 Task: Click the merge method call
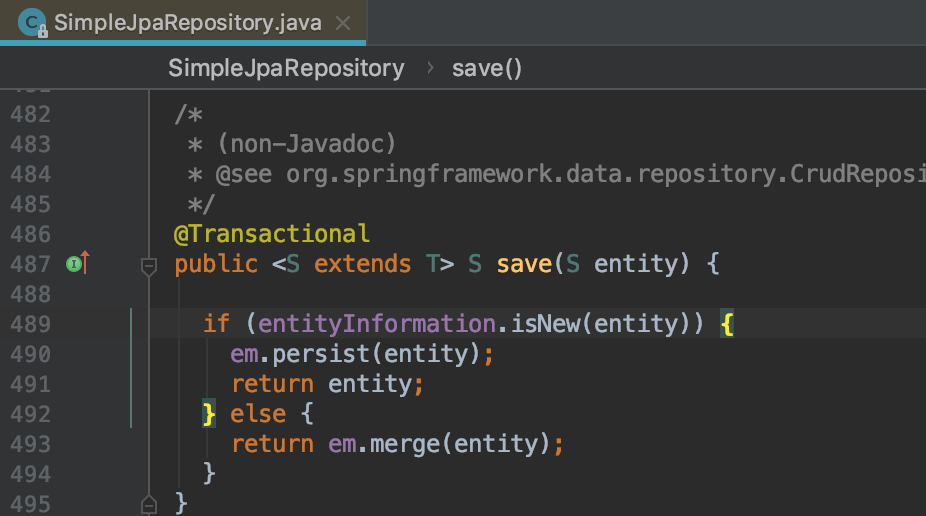point(405,444)
